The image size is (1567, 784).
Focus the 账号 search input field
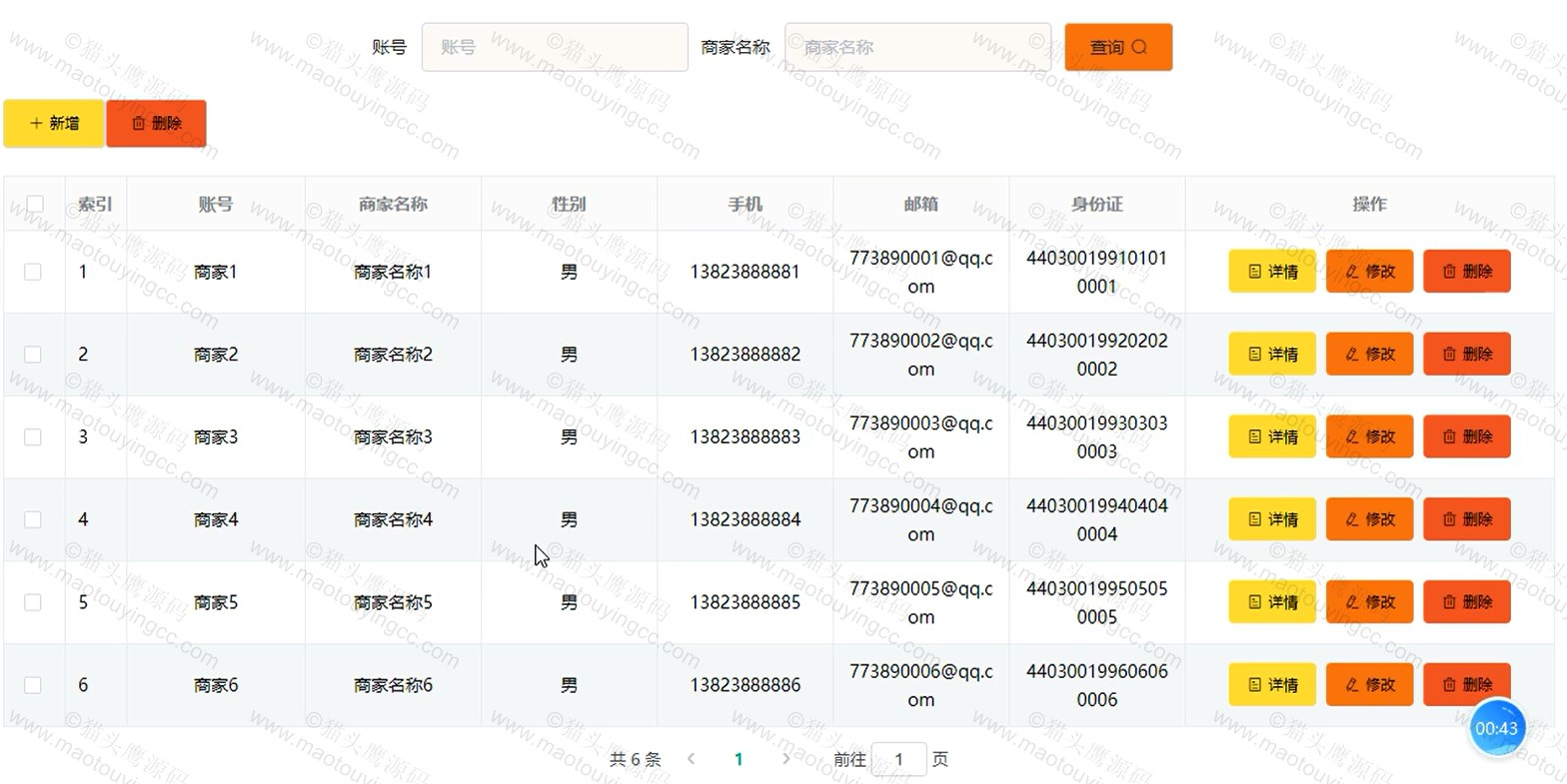[555, 47]
